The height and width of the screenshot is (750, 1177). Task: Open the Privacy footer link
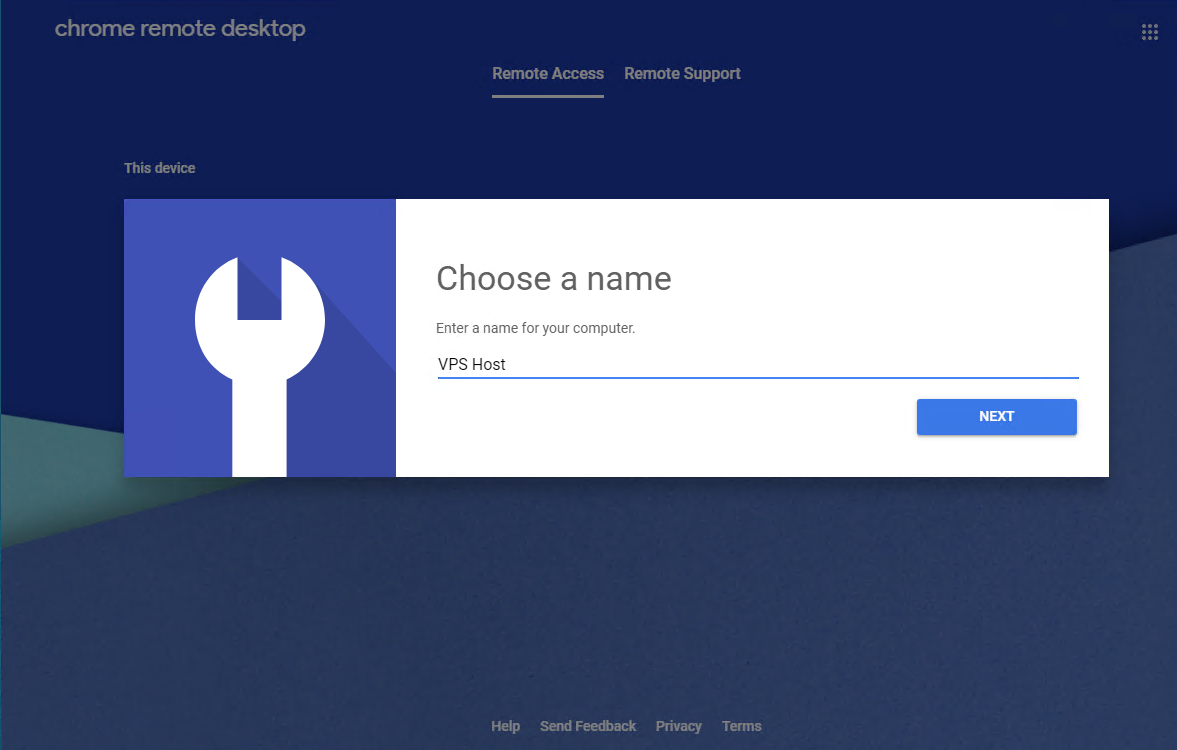679,726
